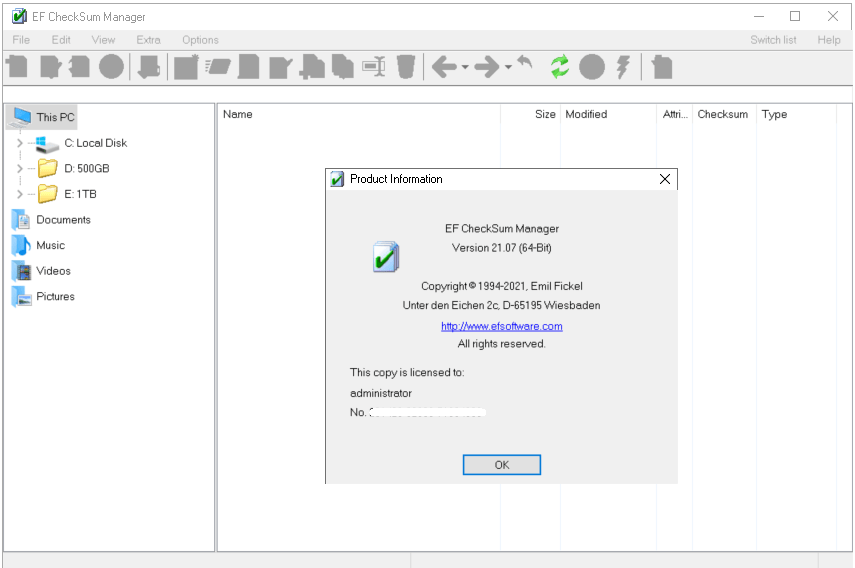Click the EF CheckSum Manager title bar icon
The width and height of the screenshot is (855, 568).
19,16
